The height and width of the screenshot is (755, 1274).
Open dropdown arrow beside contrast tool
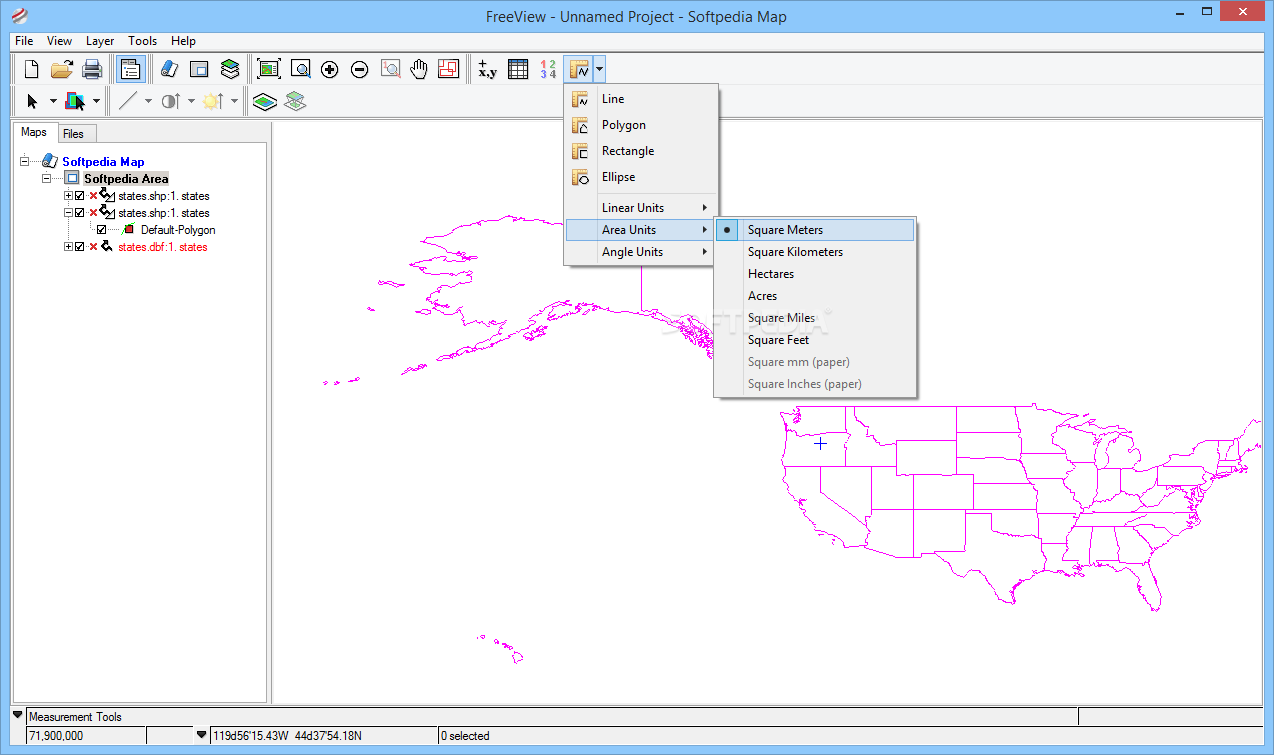tap(191, 101)
